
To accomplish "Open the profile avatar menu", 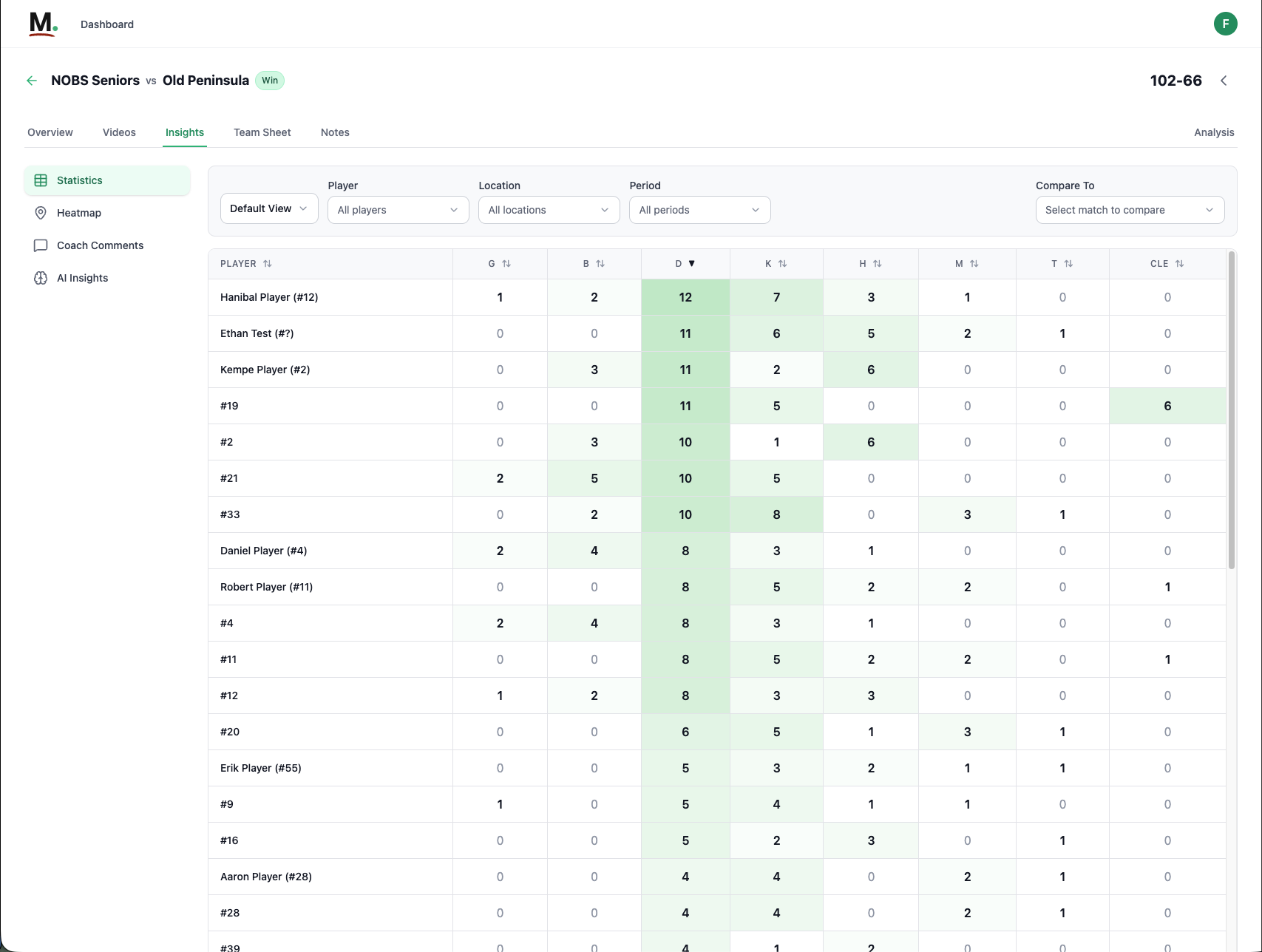I will click(1225, 24).
